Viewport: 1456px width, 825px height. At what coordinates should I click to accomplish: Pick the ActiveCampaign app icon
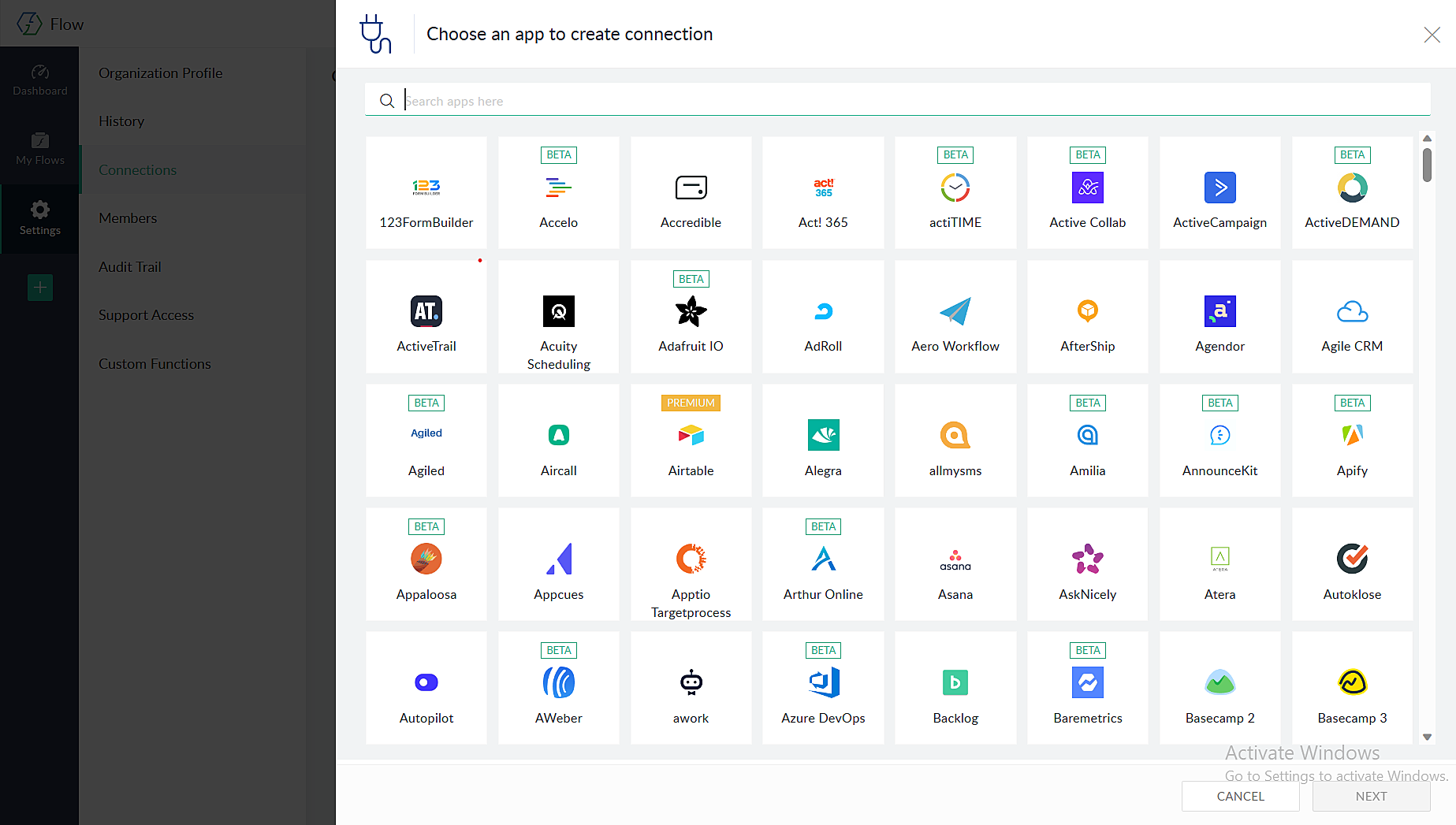pos(1220,188)
